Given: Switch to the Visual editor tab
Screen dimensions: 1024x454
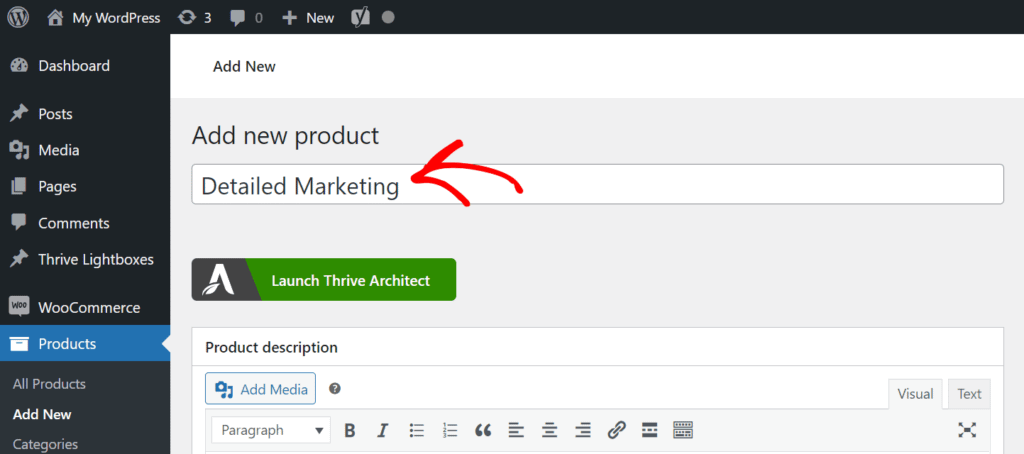Looking at the screenshot, I should (914, 393).
